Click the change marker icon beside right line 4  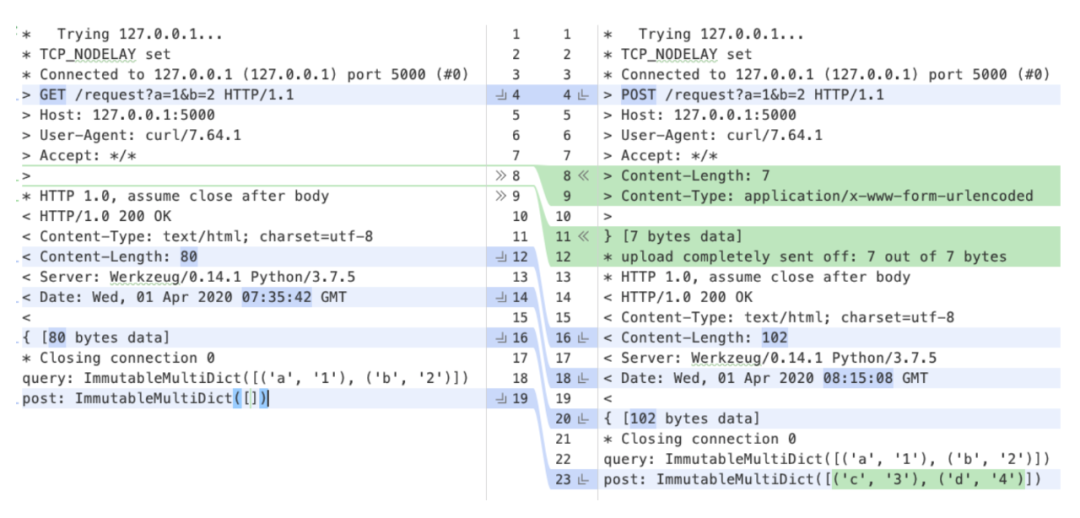581,95
